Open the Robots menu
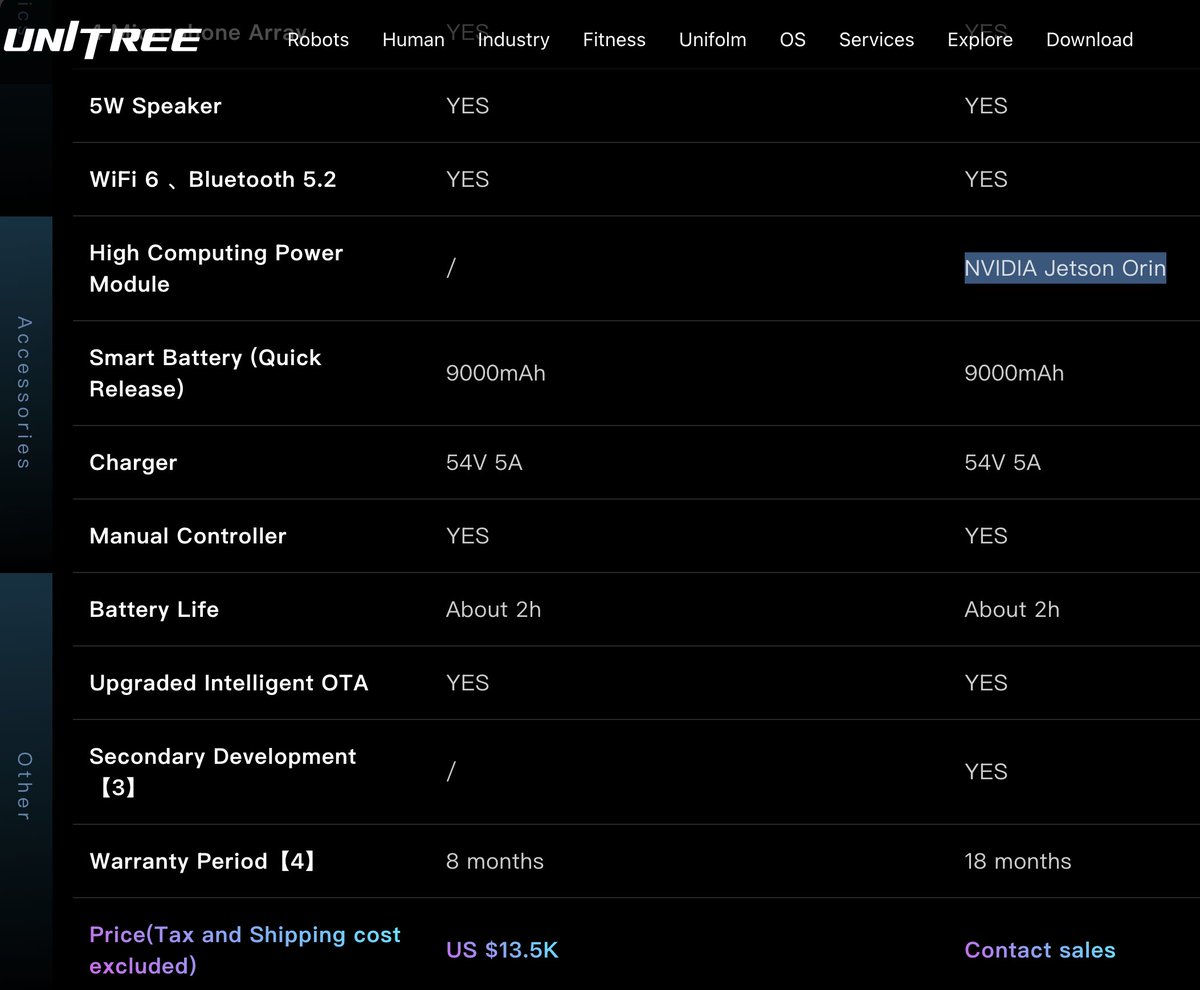 coord(318,40)
